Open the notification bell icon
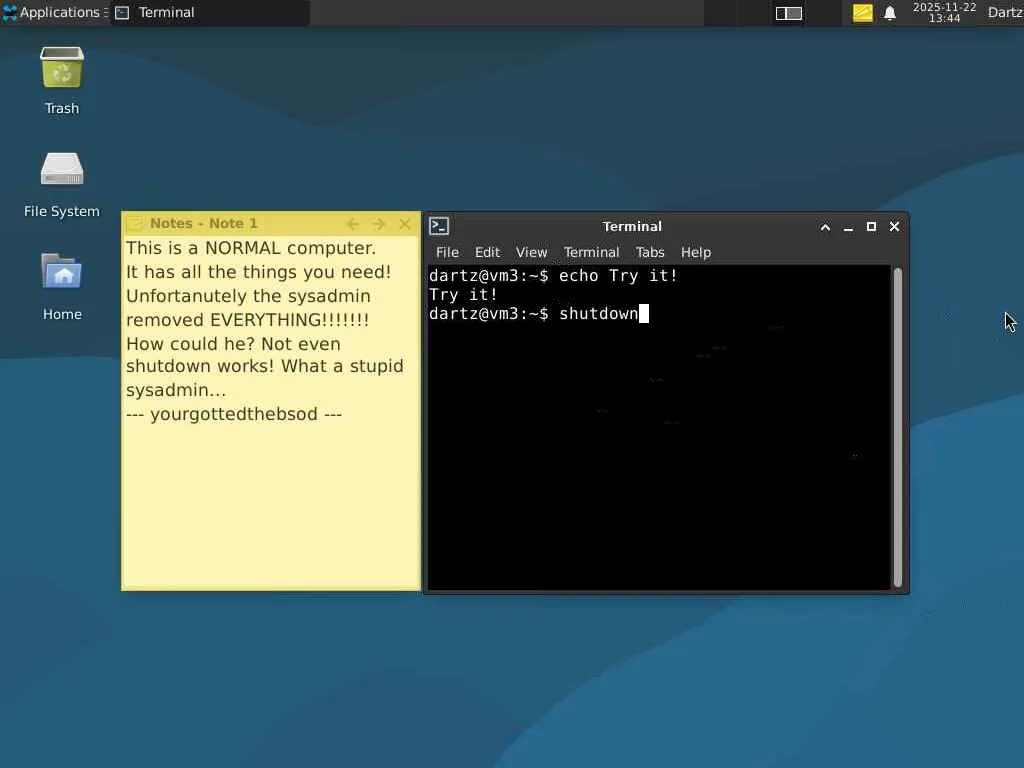The width and height of the screenshot is (1024, 768). tap(889, 13)
